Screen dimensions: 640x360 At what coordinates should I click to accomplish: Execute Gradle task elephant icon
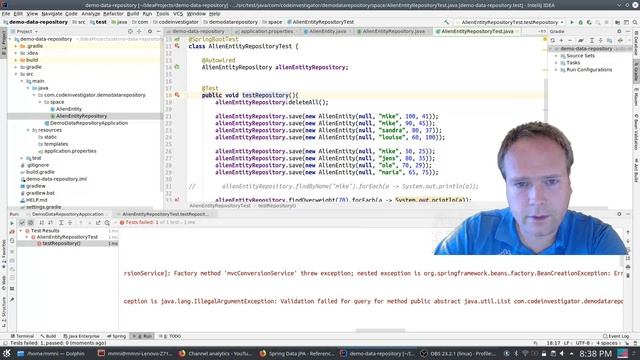coord(581,40)
